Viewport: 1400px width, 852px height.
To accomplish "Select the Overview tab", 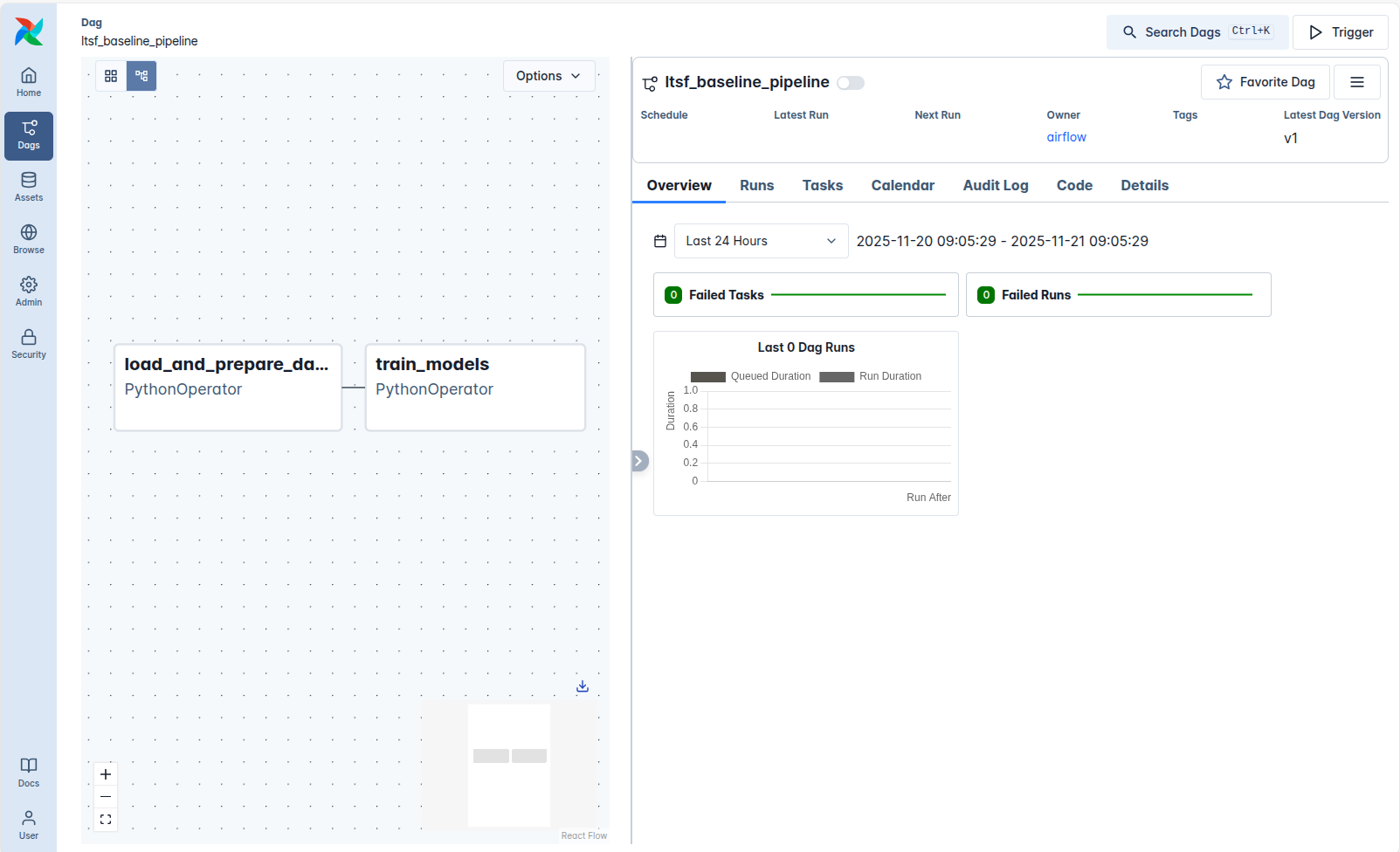I will pyautogui.click(x=679, y=185).
